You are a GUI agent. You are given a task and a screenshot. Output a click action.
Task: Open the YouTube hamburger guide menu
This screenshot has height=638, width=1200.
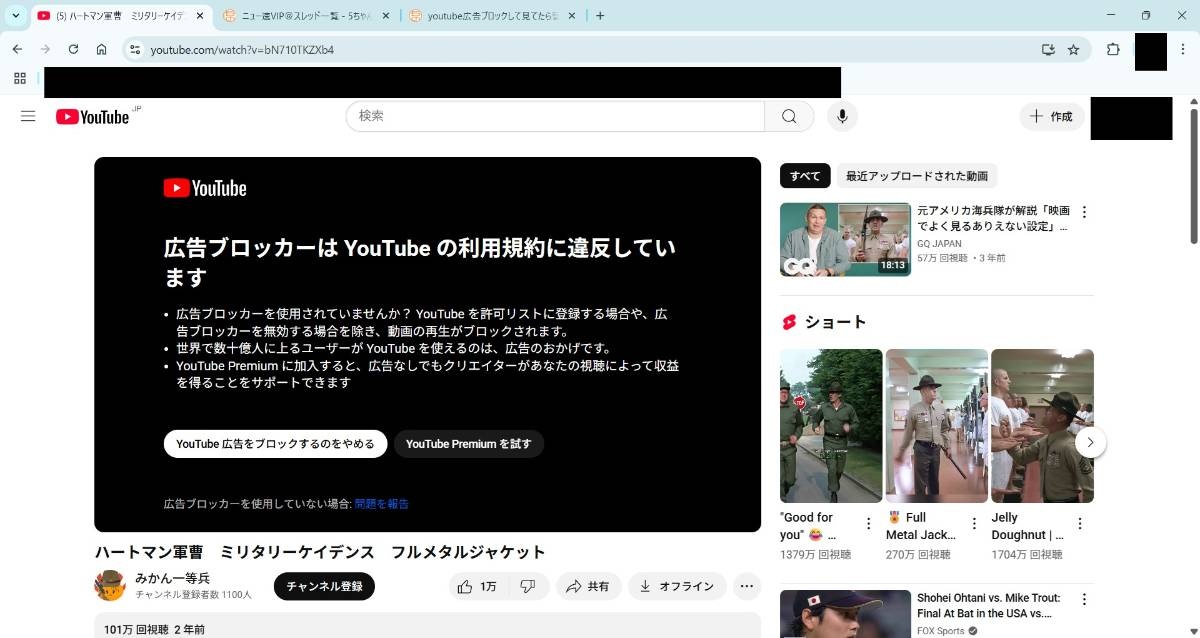[x=28, y=116]
